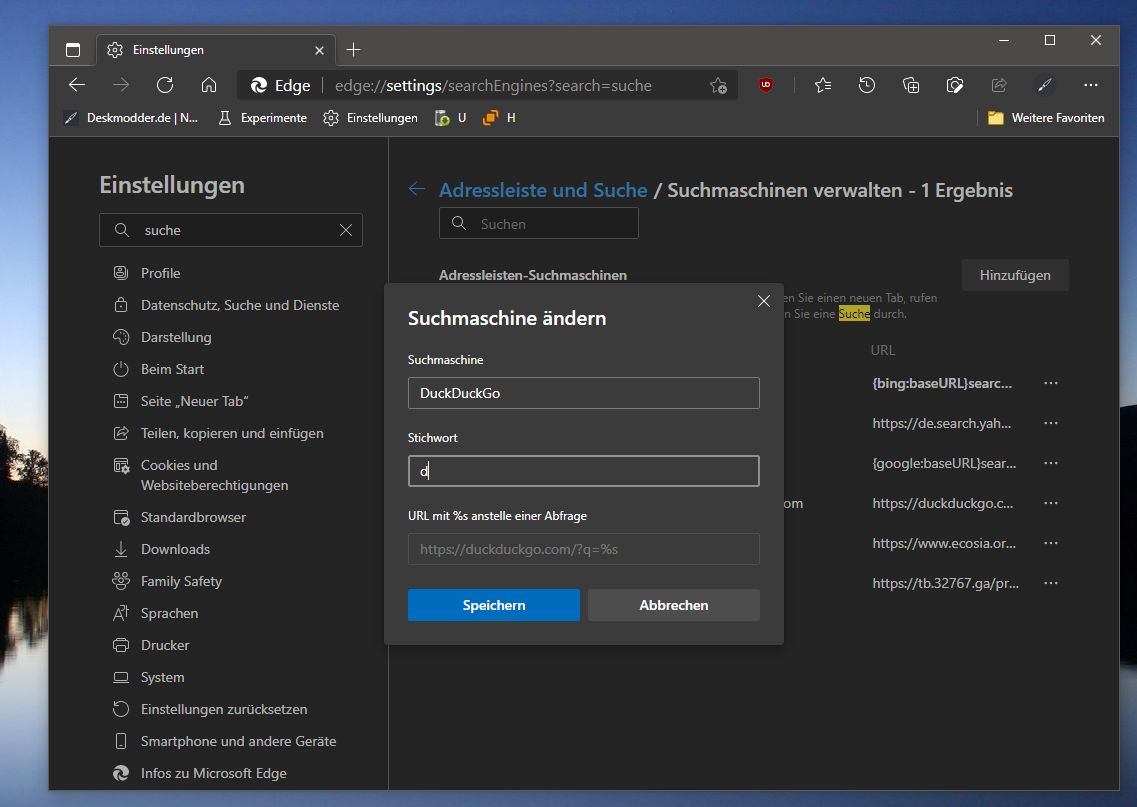
Task: Click Speichern to save the search engine
Action: click(x=494, y=605)
